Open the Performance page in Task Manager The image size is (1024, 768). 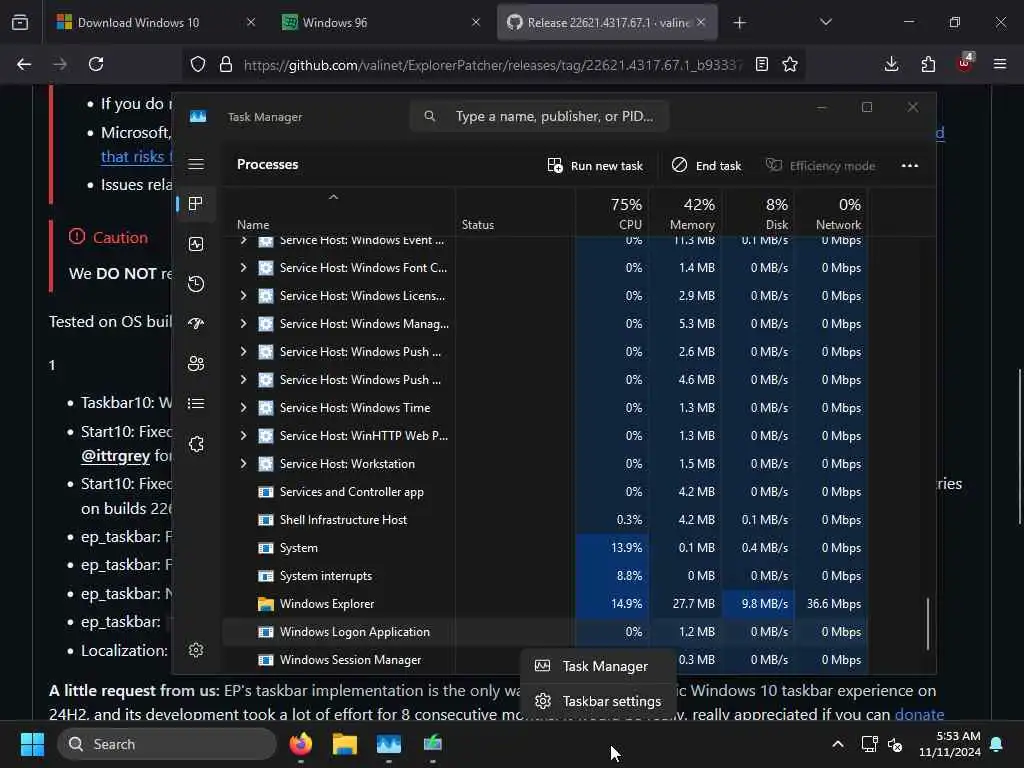196,244
